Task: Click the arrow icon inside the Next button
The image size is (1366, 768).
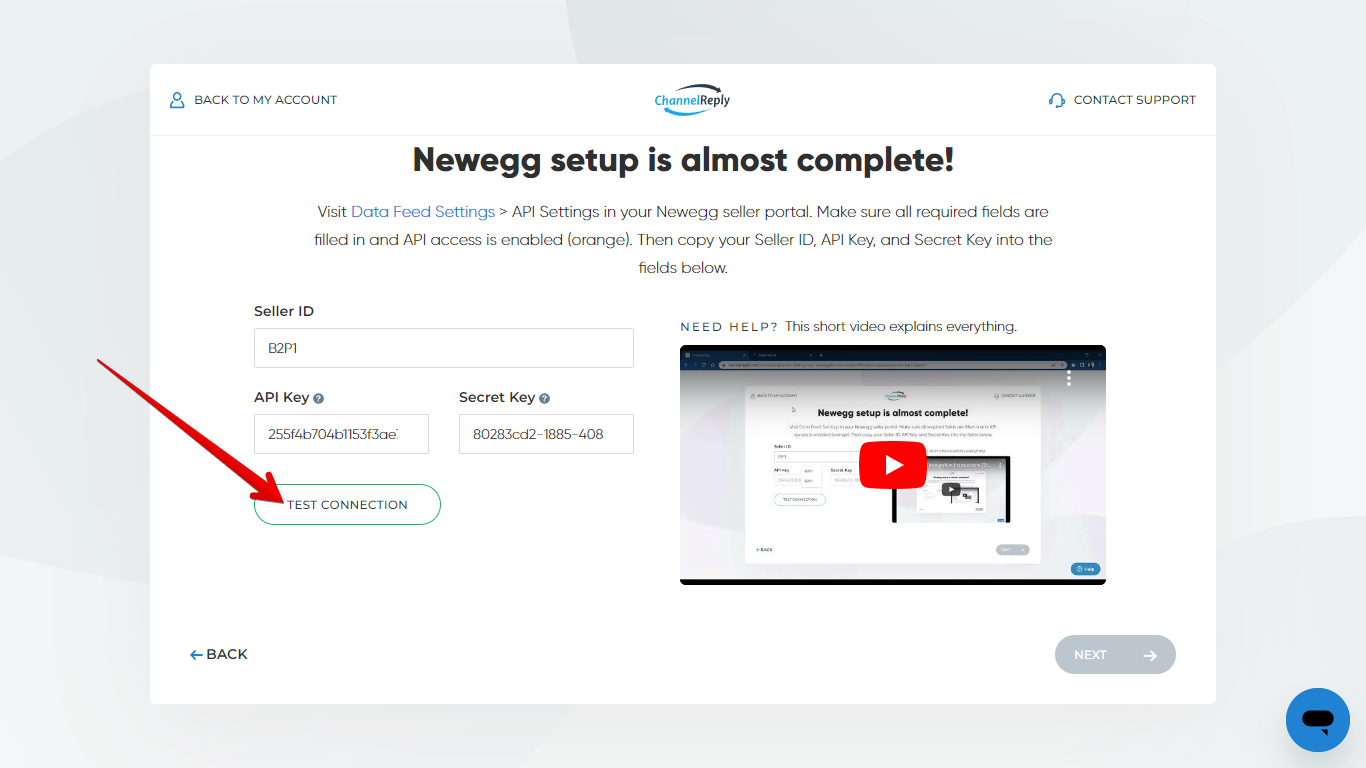Action: click(x=1150, y=656)
